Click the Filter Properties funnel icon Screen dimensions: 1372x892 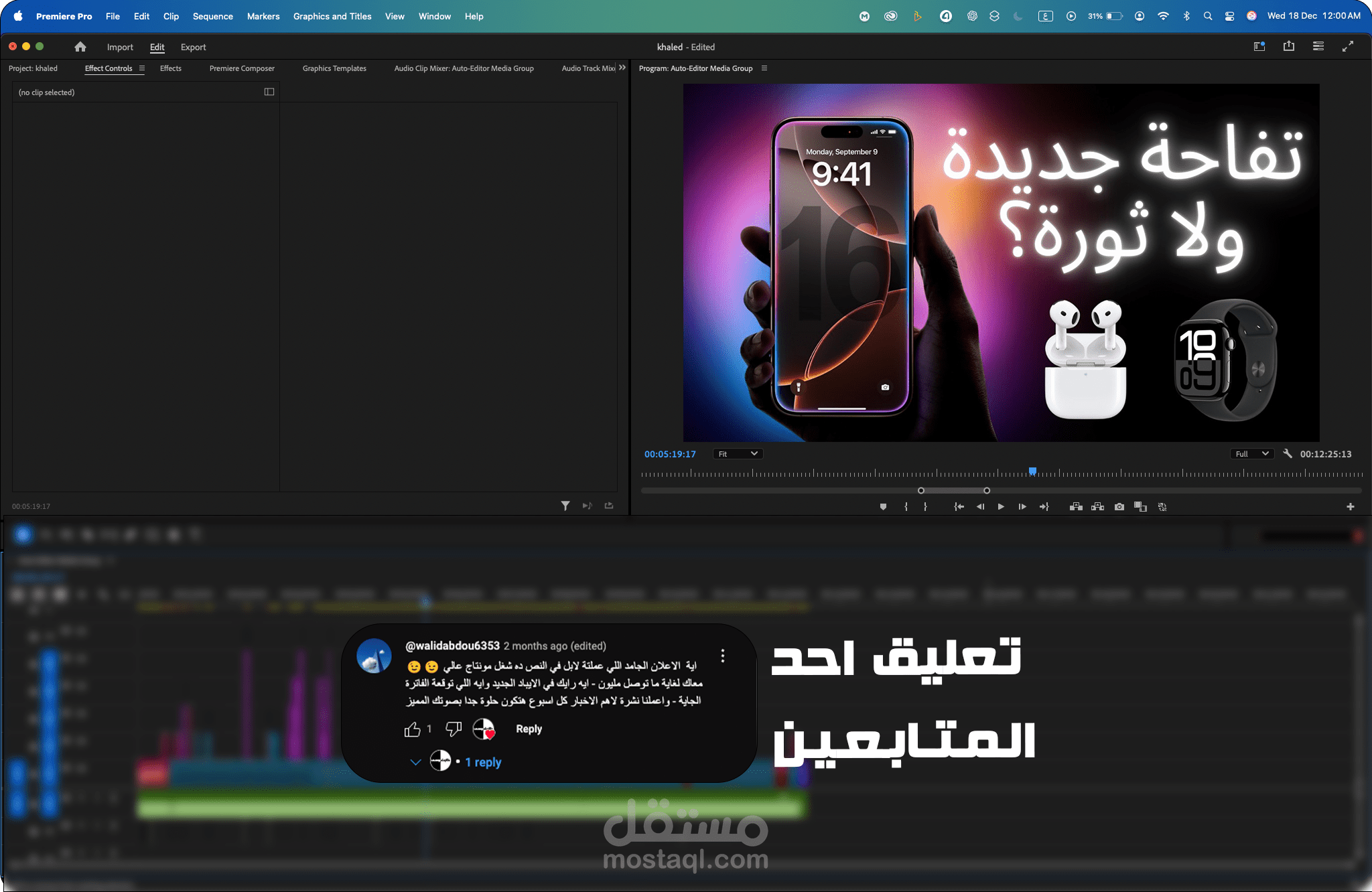pos(565,506)
